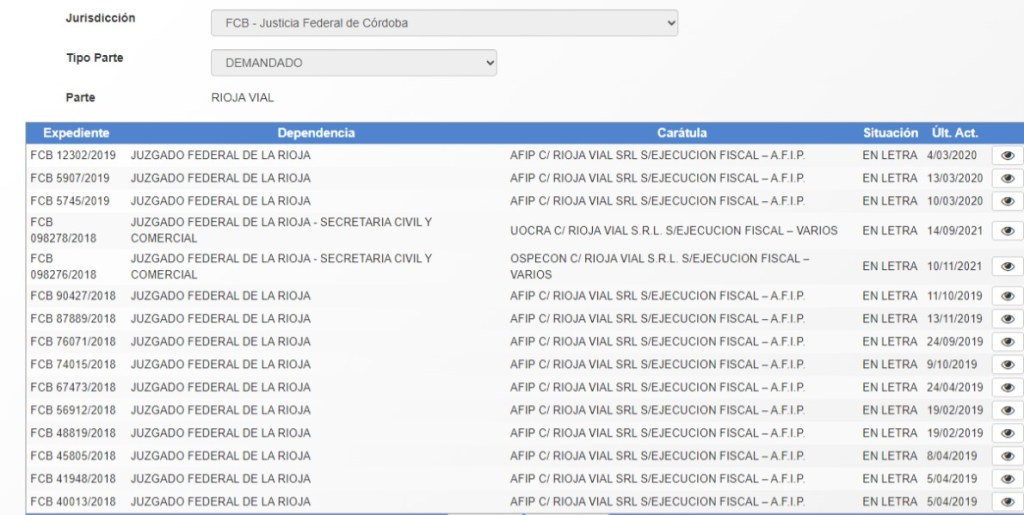
Task: Click date 10/11/2021
Action: point(954,266)
